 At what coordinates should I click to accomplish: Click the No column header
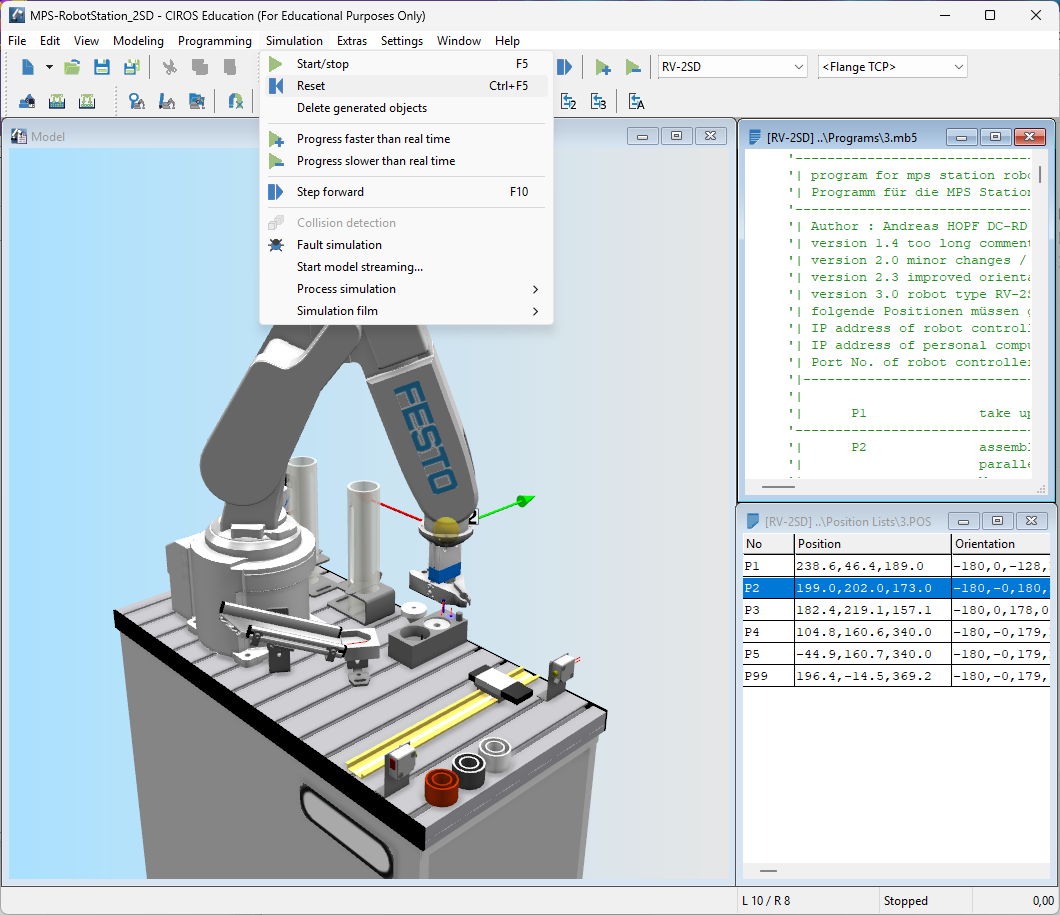tap(768, 544)
